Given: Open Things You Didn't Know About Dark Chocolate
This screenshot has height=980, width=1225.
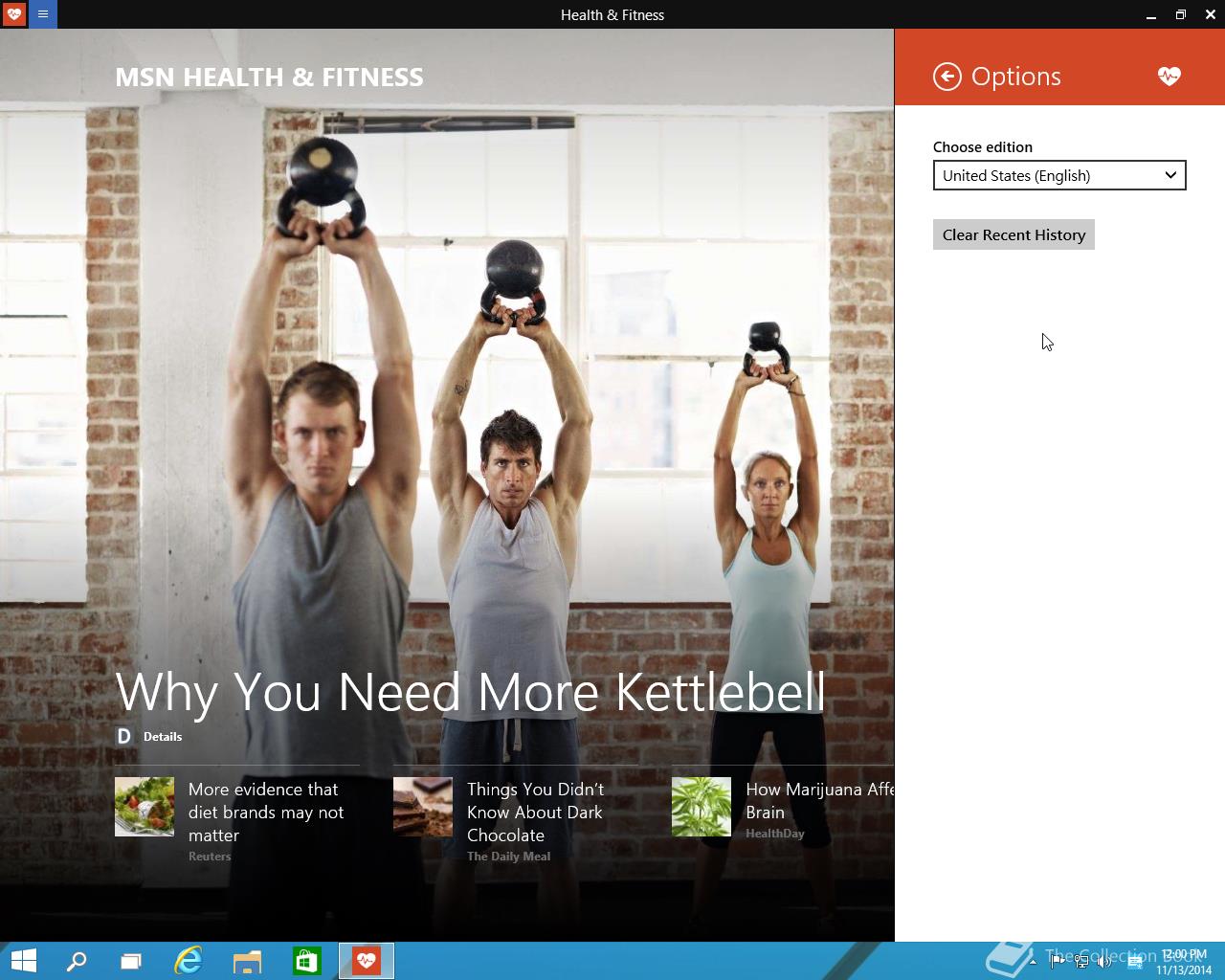Looking at the screenshot, I should click(x=536, y=812).
